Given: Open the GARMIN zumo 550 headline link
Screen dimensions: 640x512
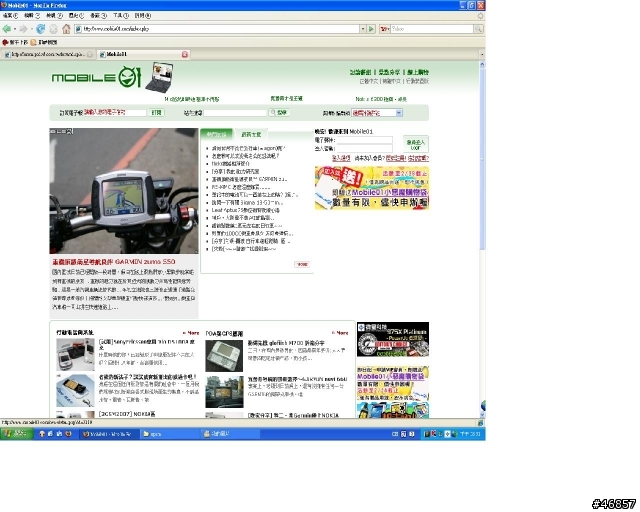Looking at the screenshot, I should pos(113,262).
